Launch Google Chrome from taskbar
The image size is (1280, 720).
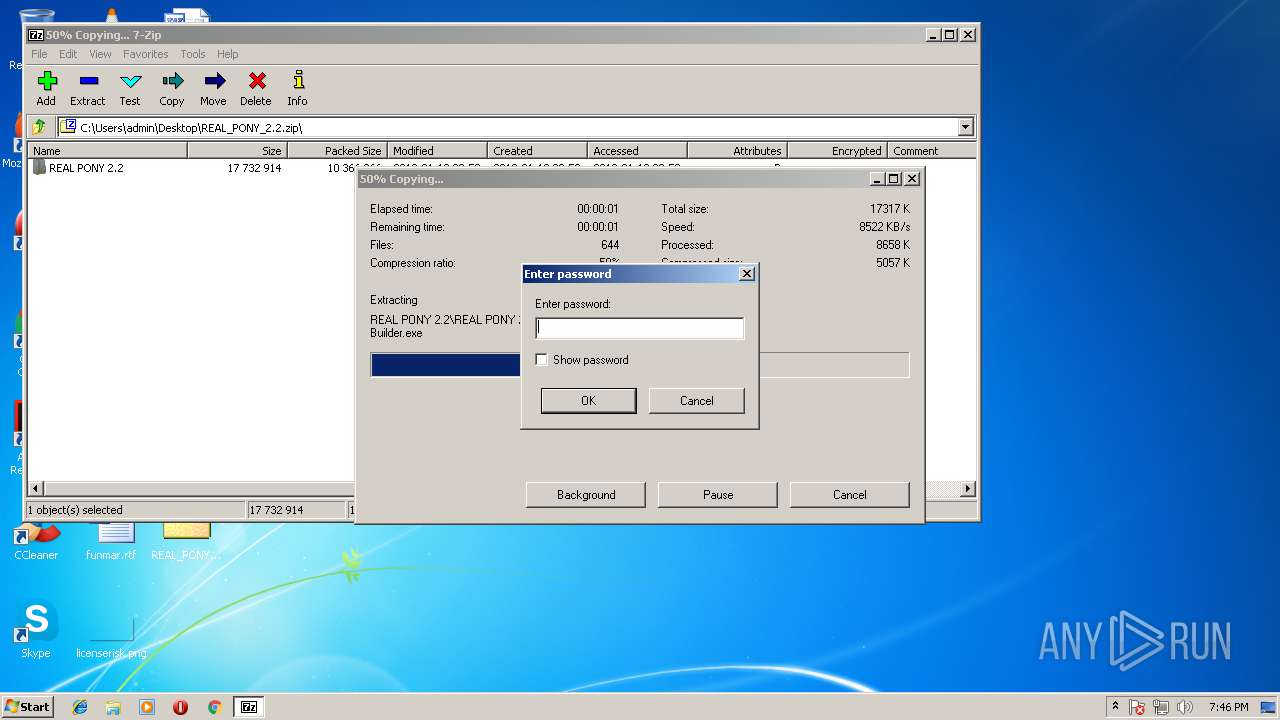tap(214, 707)
